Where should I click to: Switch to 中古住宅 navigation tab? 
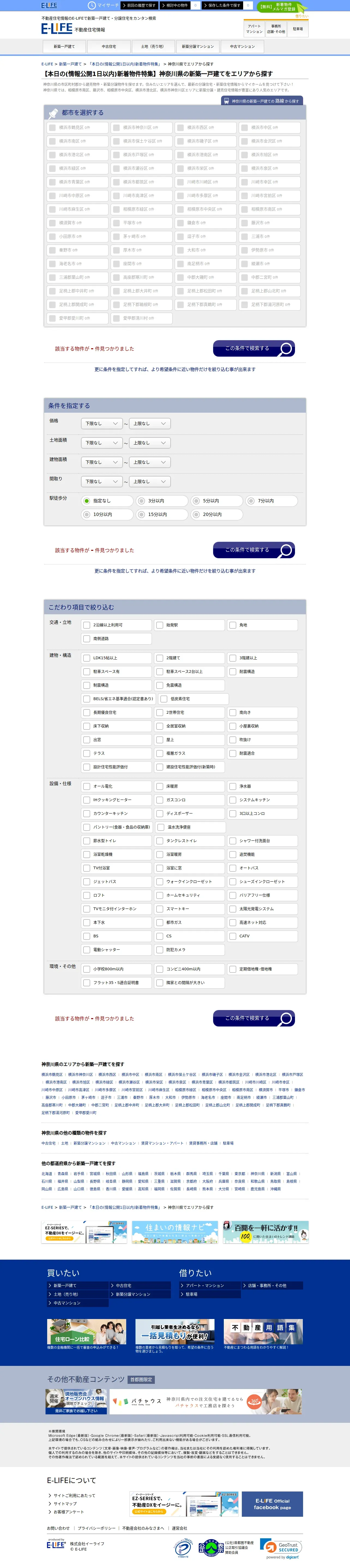coord(109,47)
